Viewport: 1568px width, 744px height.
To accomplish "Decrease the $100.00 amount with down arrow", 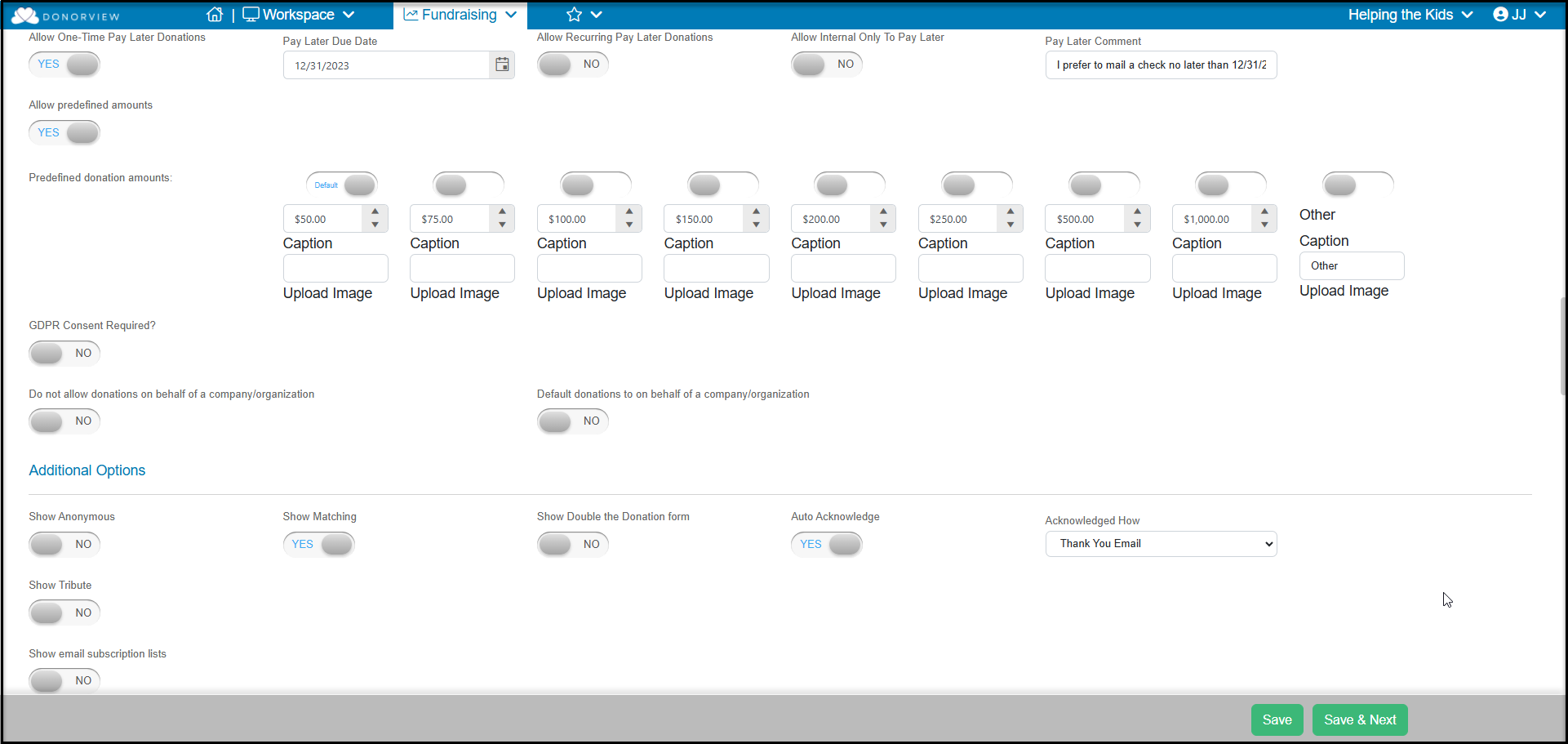I will [x=629, y=225].
